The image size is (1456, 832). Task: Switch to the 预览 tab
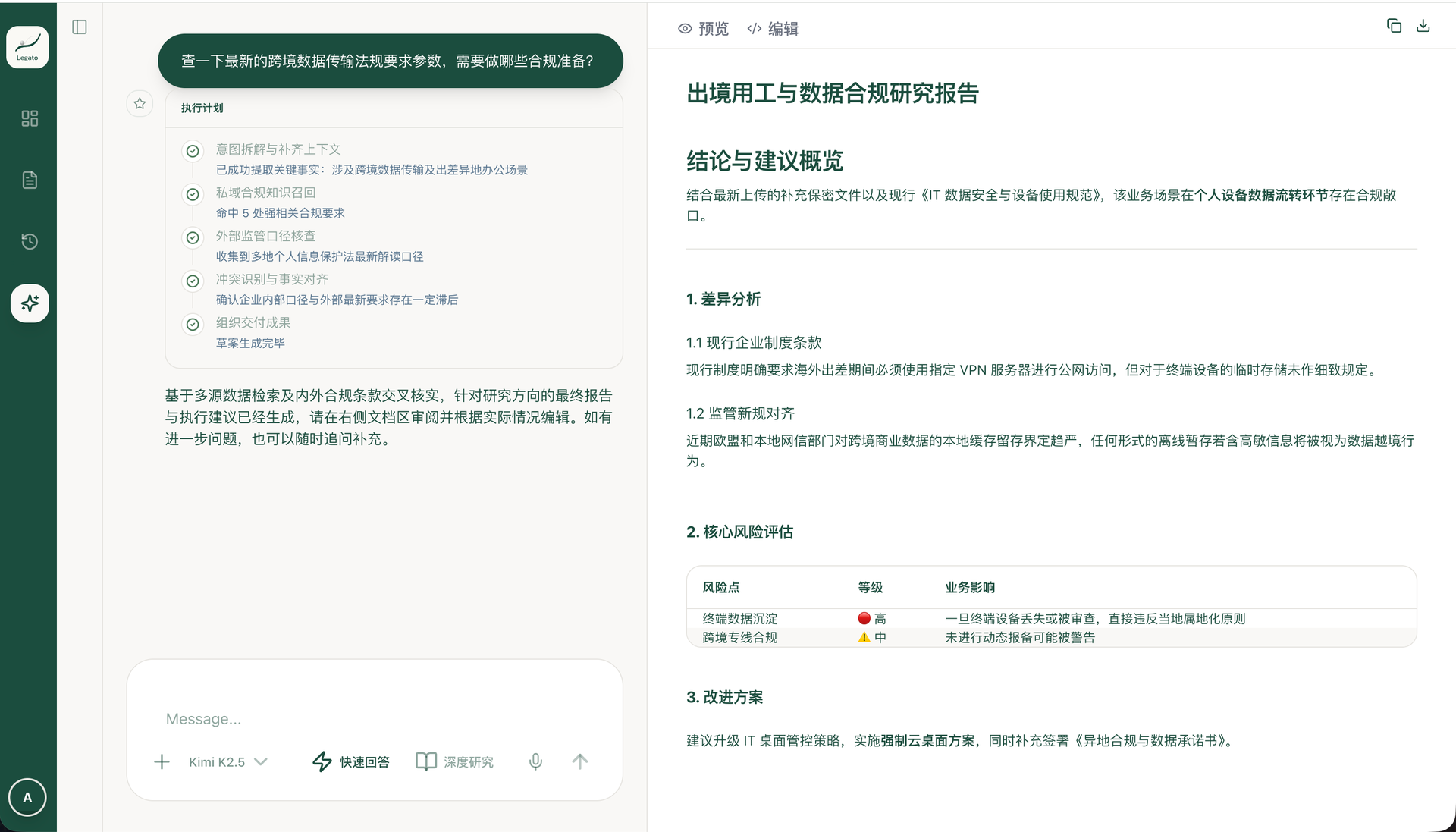coord(703,29)
